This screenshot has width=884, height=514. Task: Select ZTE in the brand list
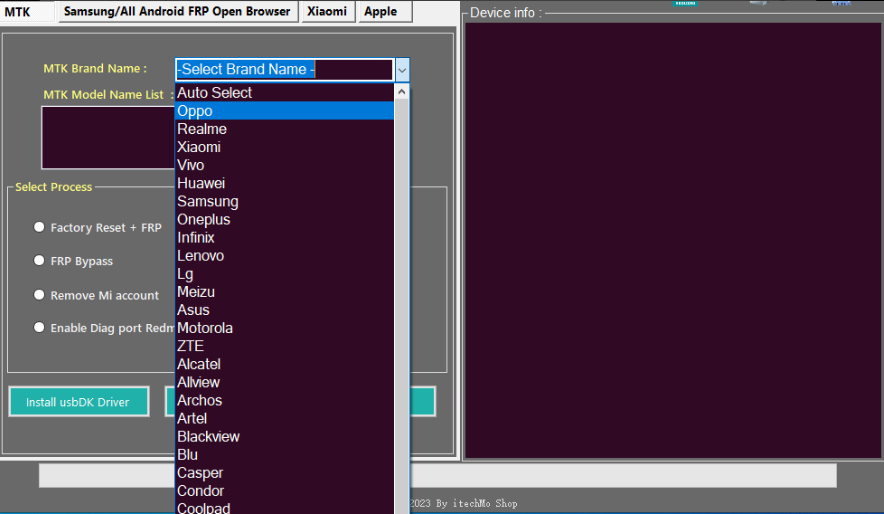pyautogui.click(x=285, y=346)
